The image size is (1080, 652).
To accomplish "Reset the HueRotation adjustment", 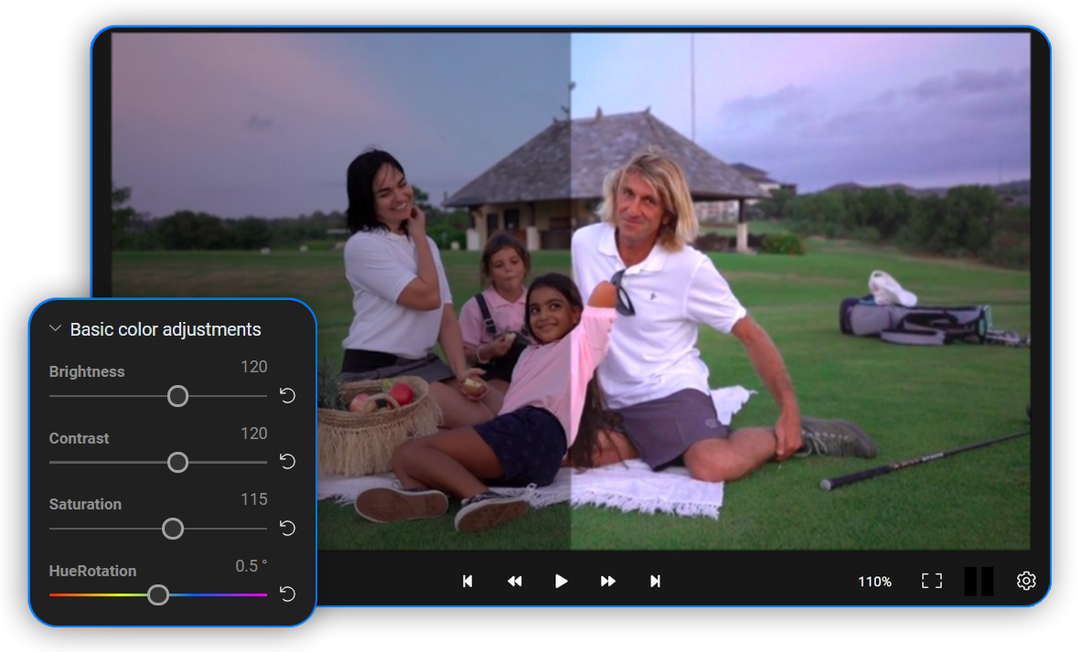I will pyautogui.click(x=287, y=594).
